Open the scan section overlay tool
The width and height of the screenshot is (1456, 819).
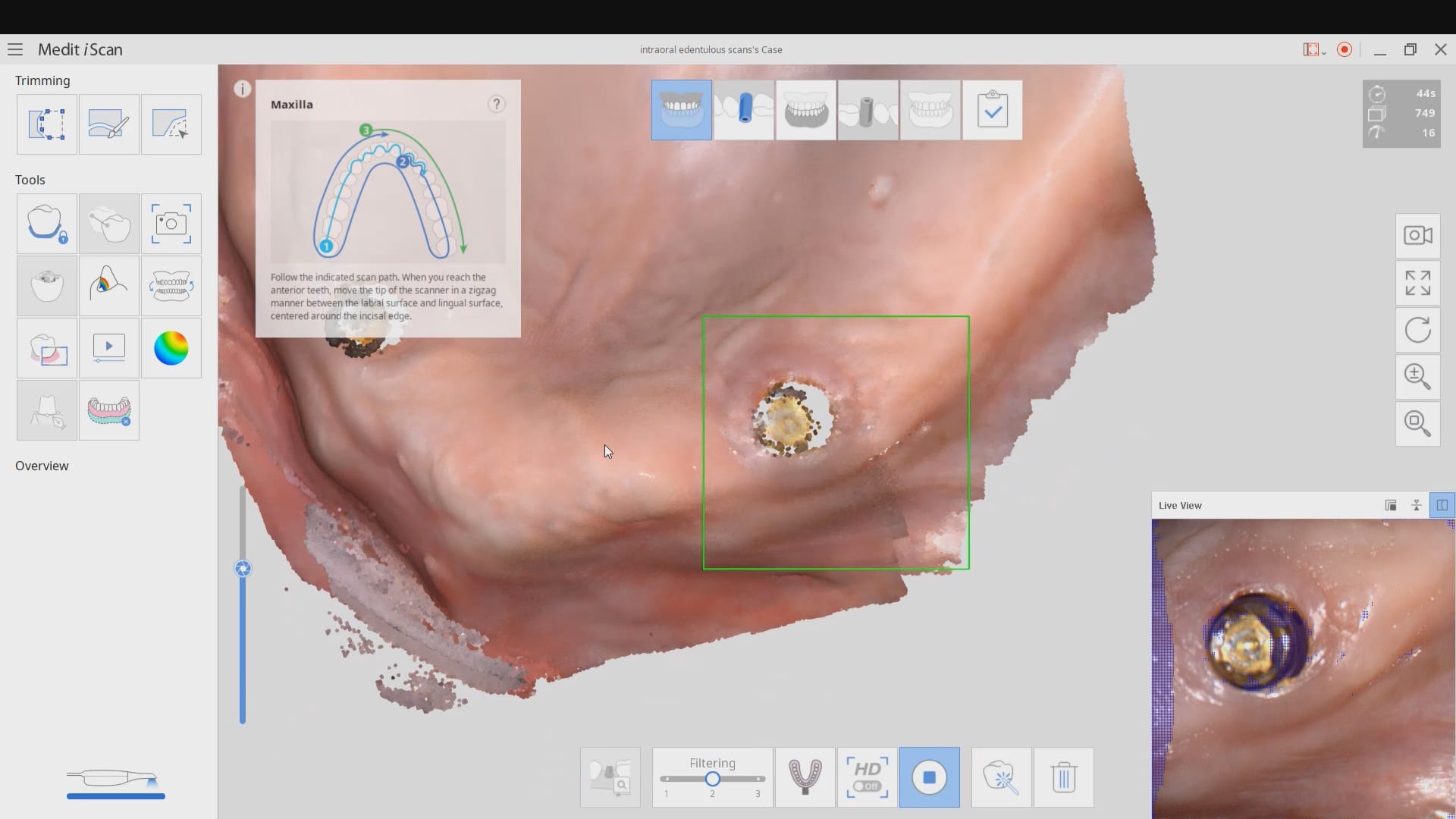click(47, 348)
